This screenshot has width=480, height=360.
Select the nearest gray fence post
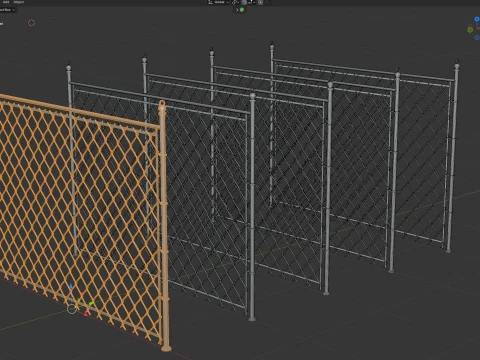point(252,207)
